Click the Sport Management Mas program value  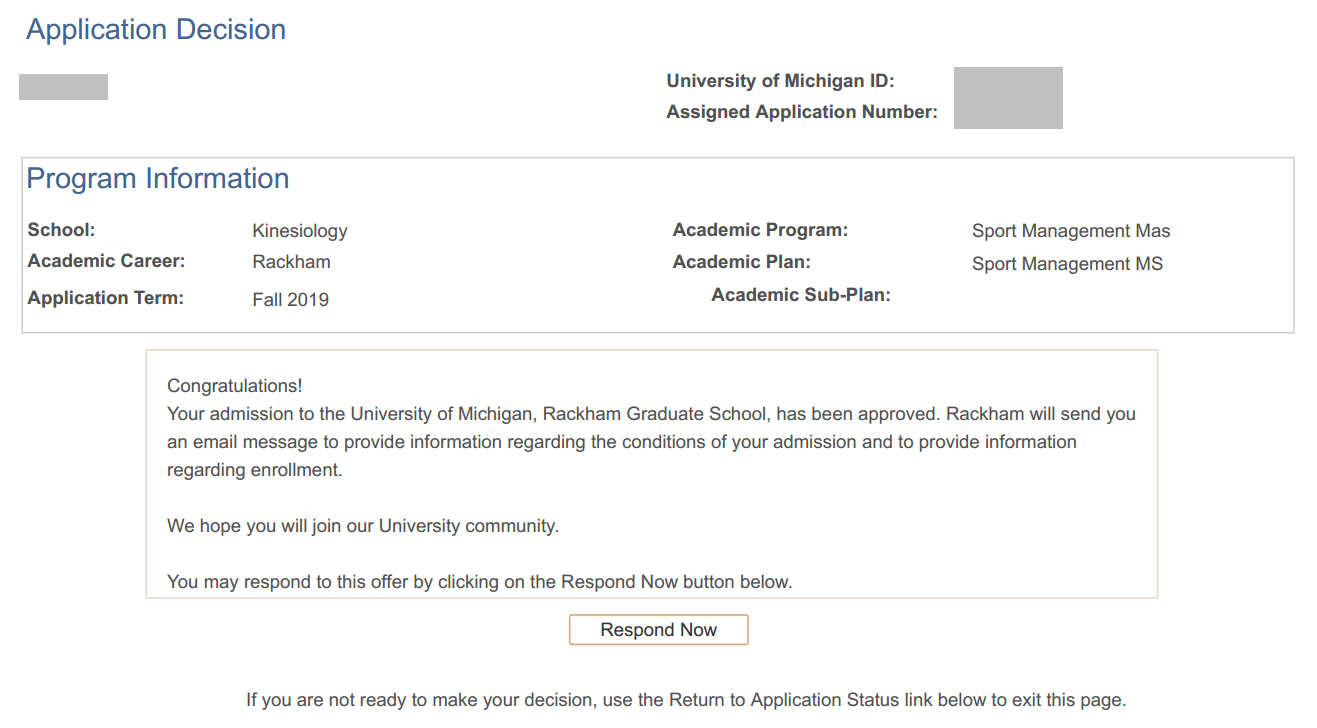[x=1070, y=231]
